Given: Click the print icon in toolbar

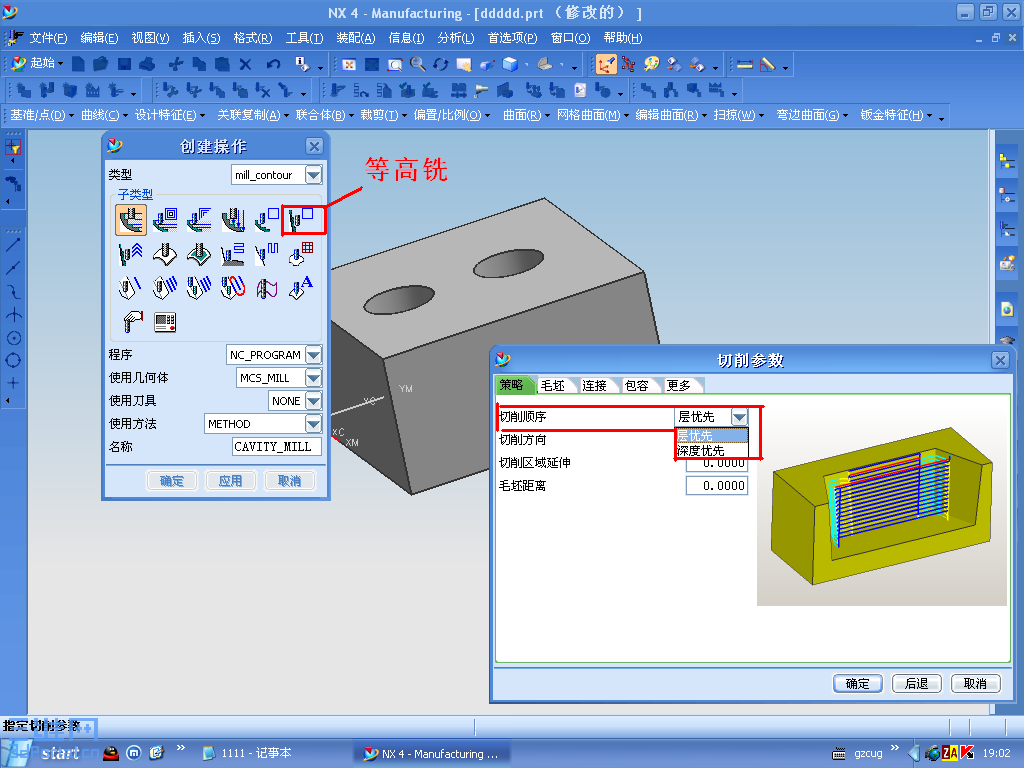Looking at the screenshot, I should point(148,64).
